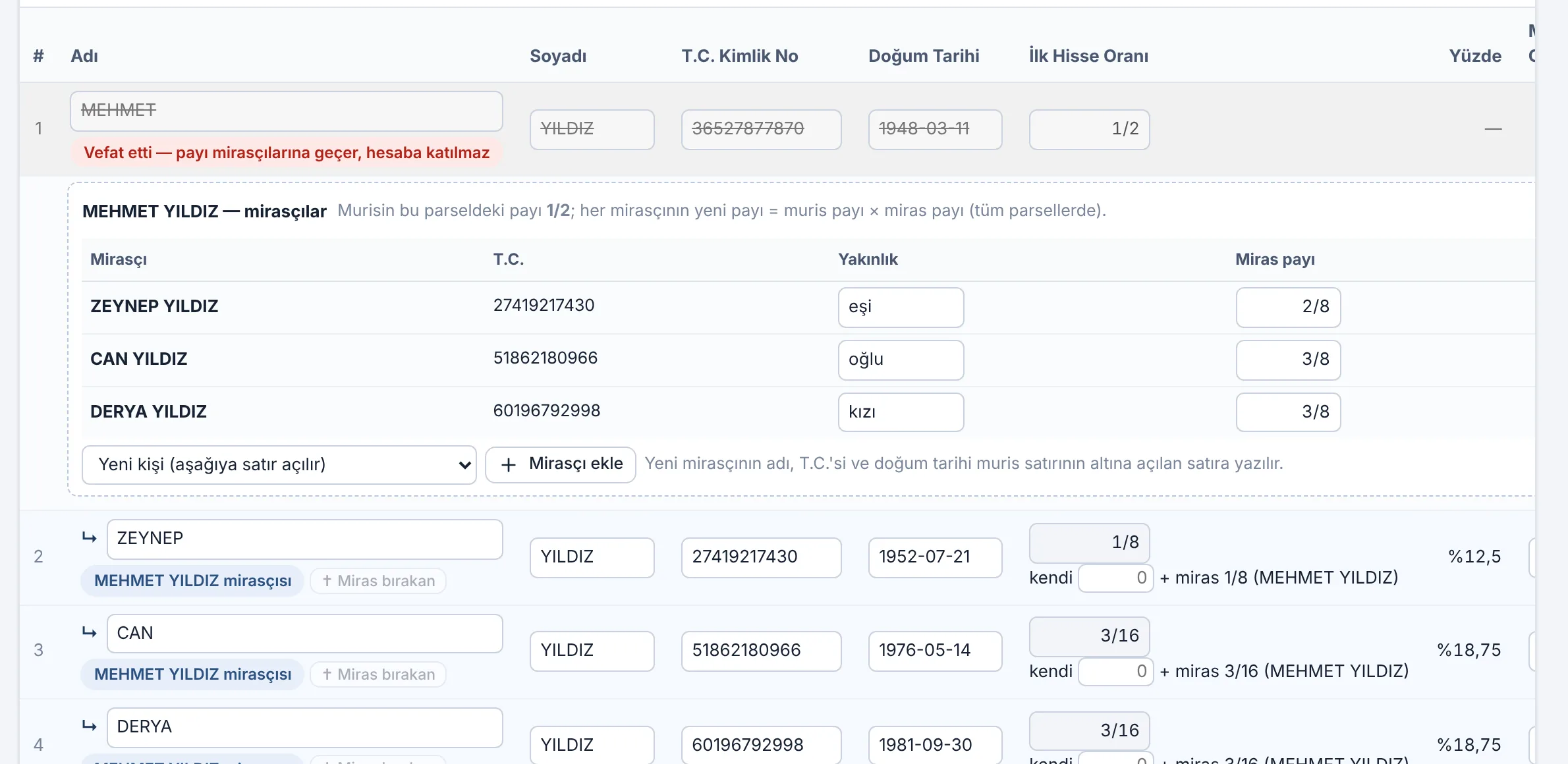The width and height of the screenshot is (1568, 764).
Task: Click the MEHMET YILDIZ mirasçısı tag under ZEYNEP
Action: click(x=192, y=581)
